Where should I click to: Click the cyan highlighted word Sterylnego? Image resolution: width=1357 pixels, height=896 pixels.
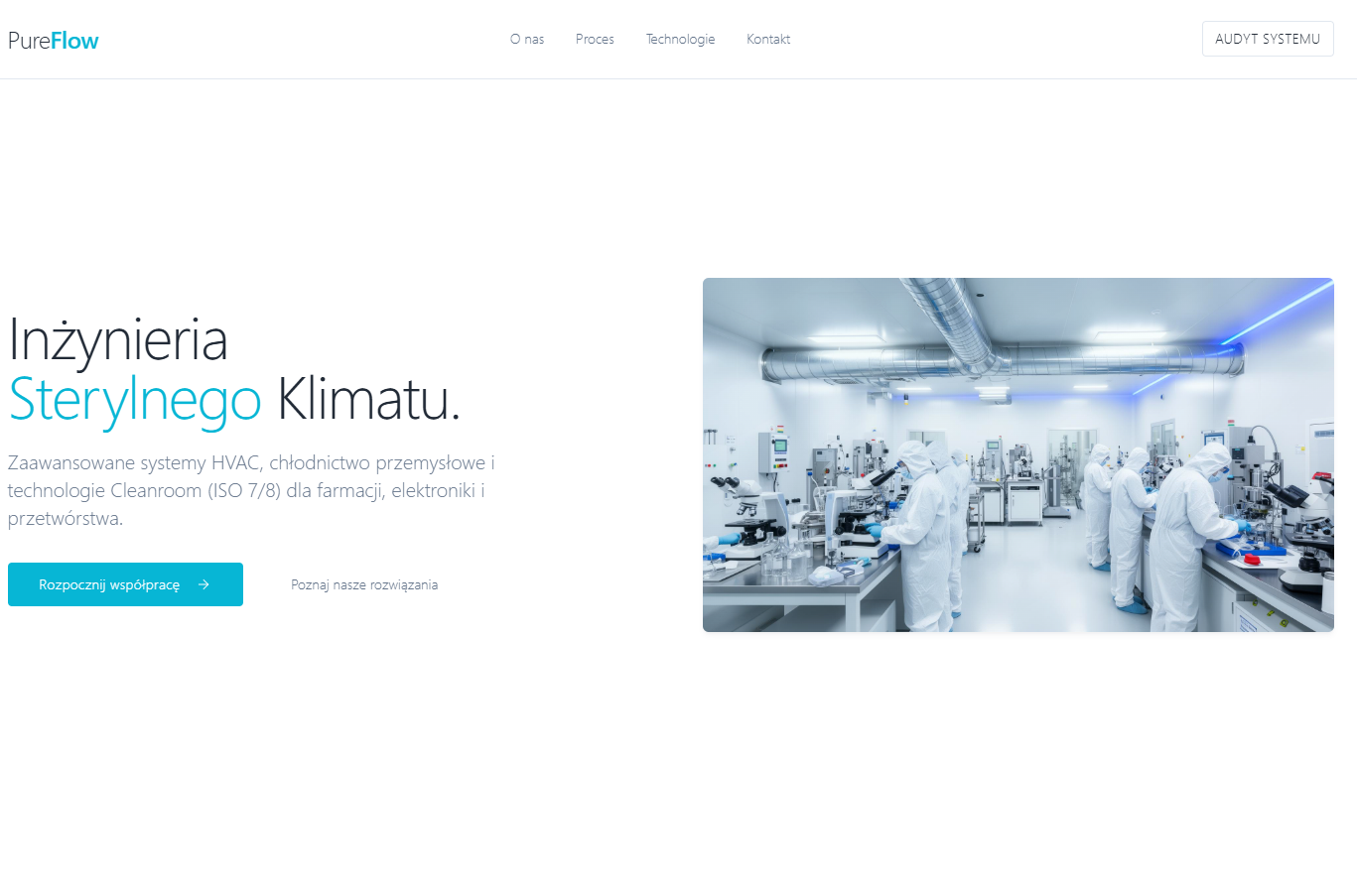(x=135, y=400)
